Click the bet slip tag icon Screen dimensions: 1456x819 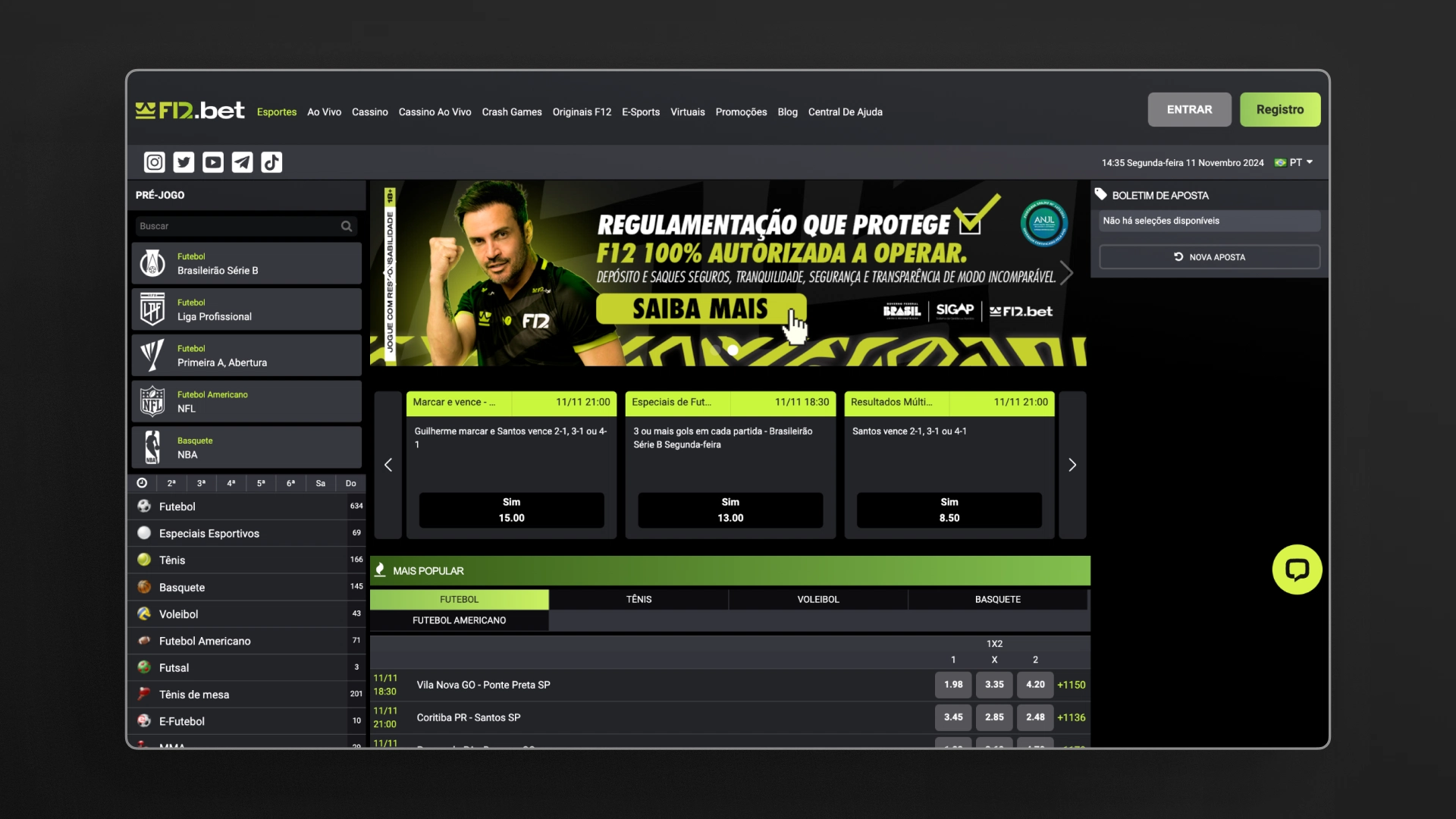[x=1101, y=195]
